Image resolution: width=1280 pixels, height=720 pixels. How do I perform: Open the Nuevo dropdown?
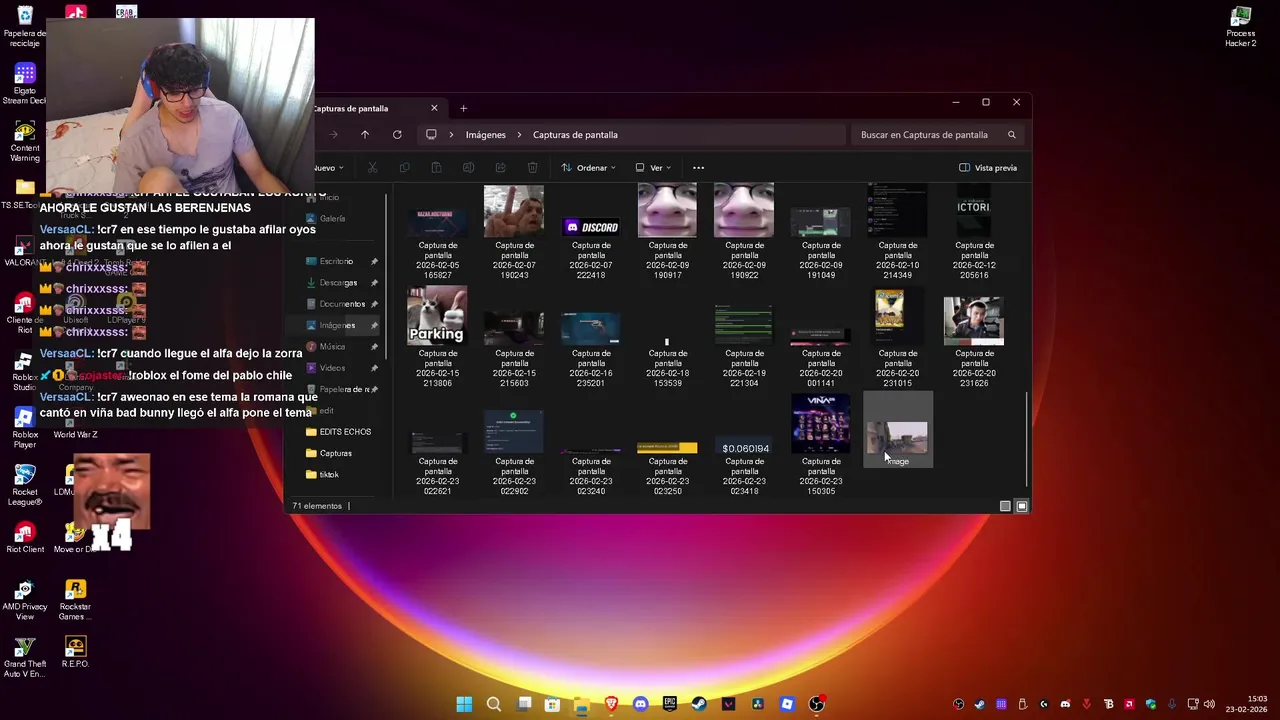(329, 168)
